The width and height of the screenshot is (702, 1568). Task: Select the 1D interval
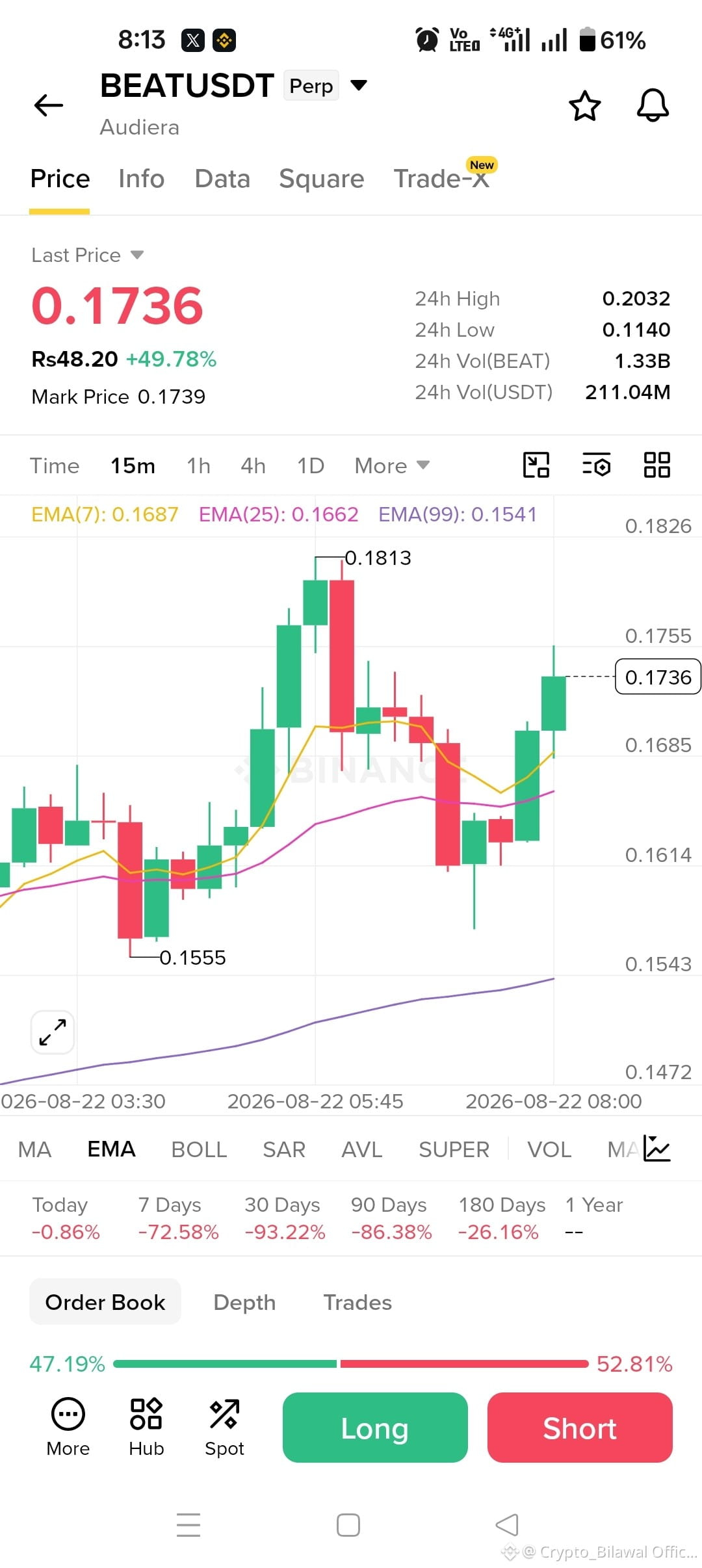[311, 465]
